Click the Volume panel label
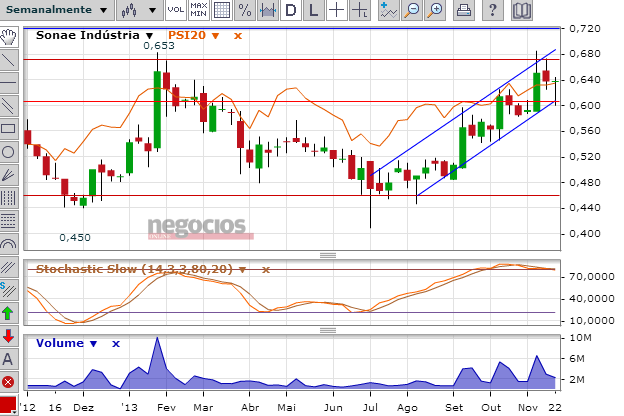Screen dimensions: 624x416 click(x=60, y=343)
